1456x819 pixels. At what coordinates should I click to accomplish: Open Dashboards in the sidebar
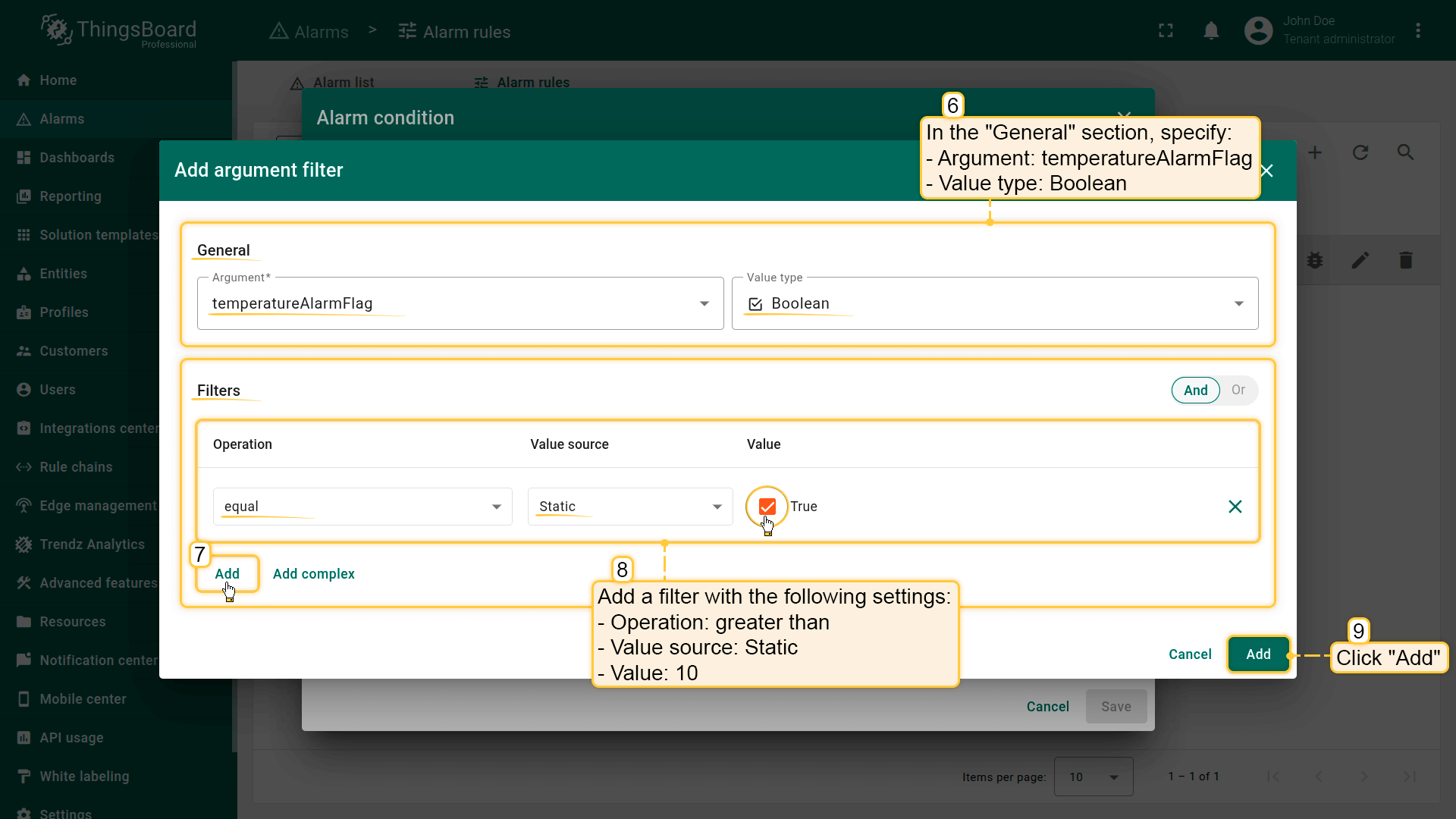pyautogui.click(x=77, y=158)
